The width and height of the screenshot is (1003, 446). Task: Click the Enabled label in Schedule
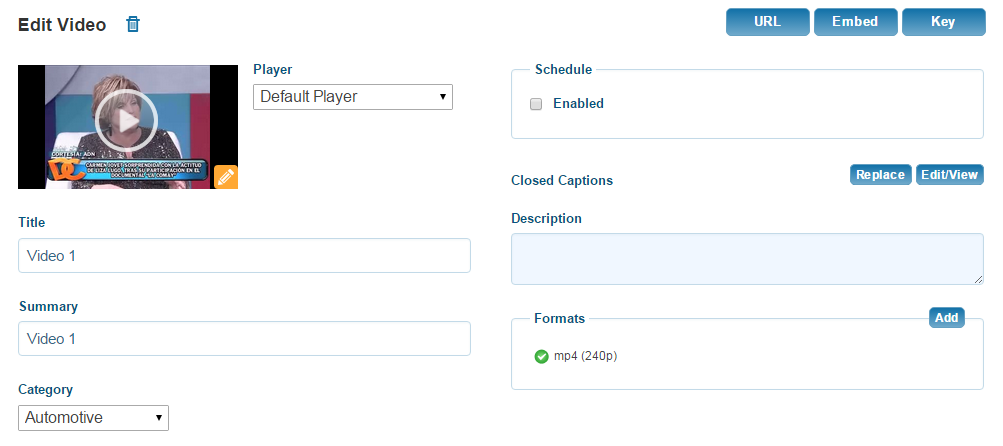tap(578, 104)
